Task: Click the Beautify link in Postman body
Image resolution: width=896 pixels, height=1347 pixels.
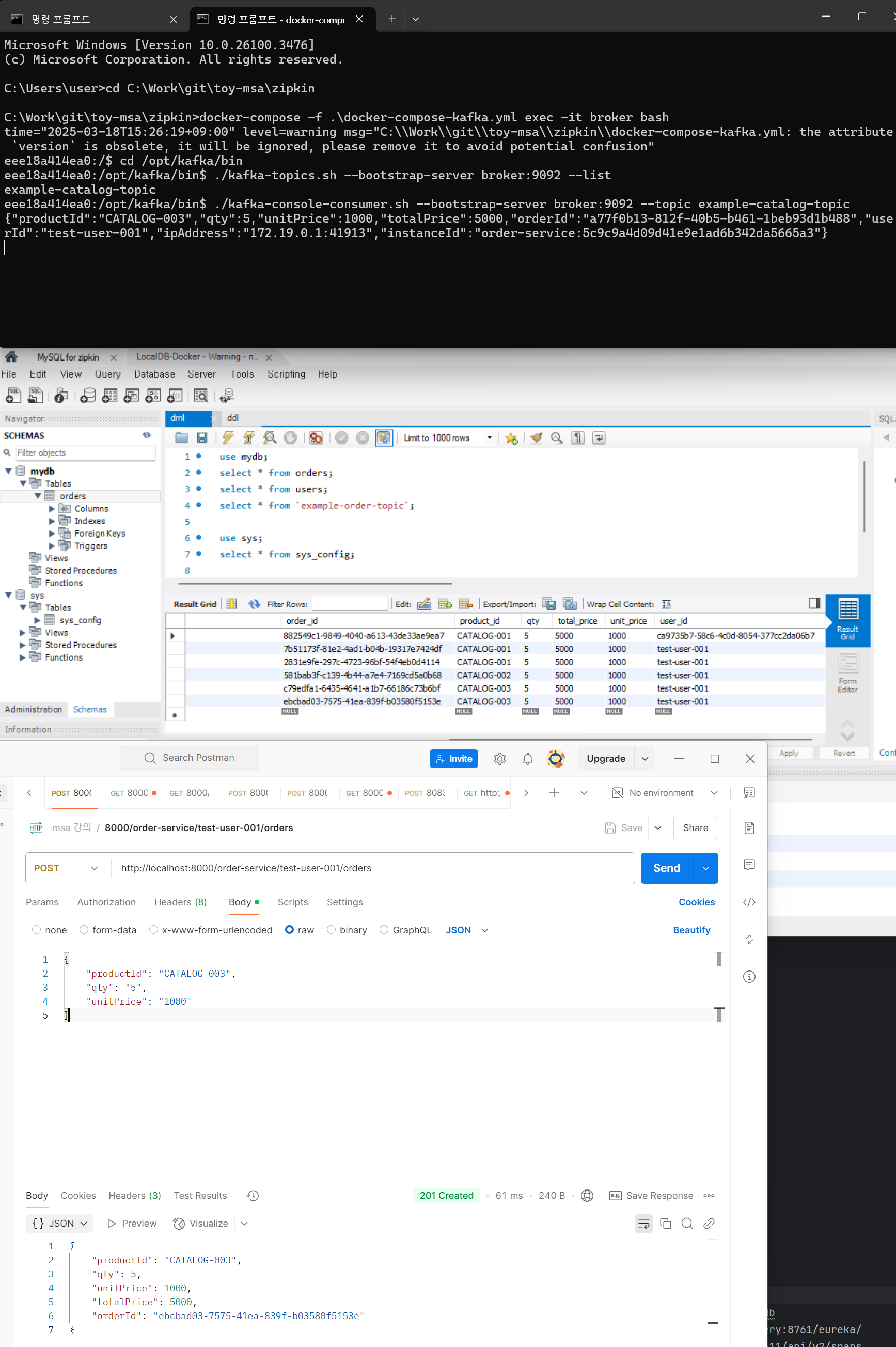Action: [x=691, y=930]
